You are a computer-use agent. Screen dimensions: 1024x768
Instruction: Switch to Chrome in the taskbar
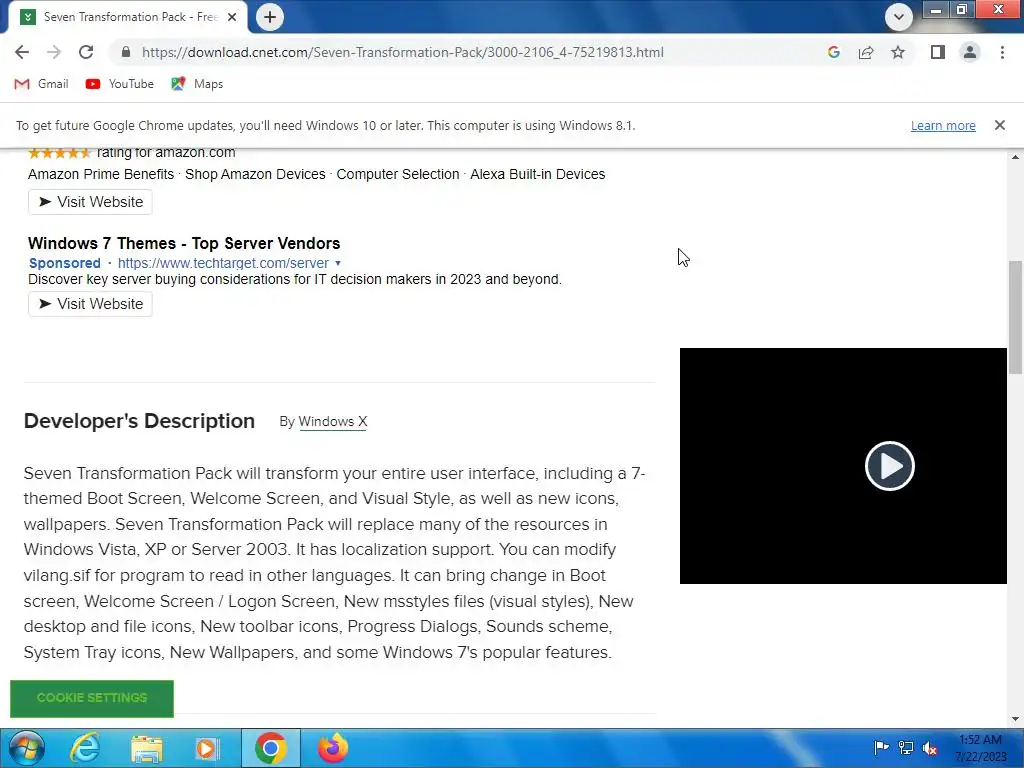[x=271, y=748]
